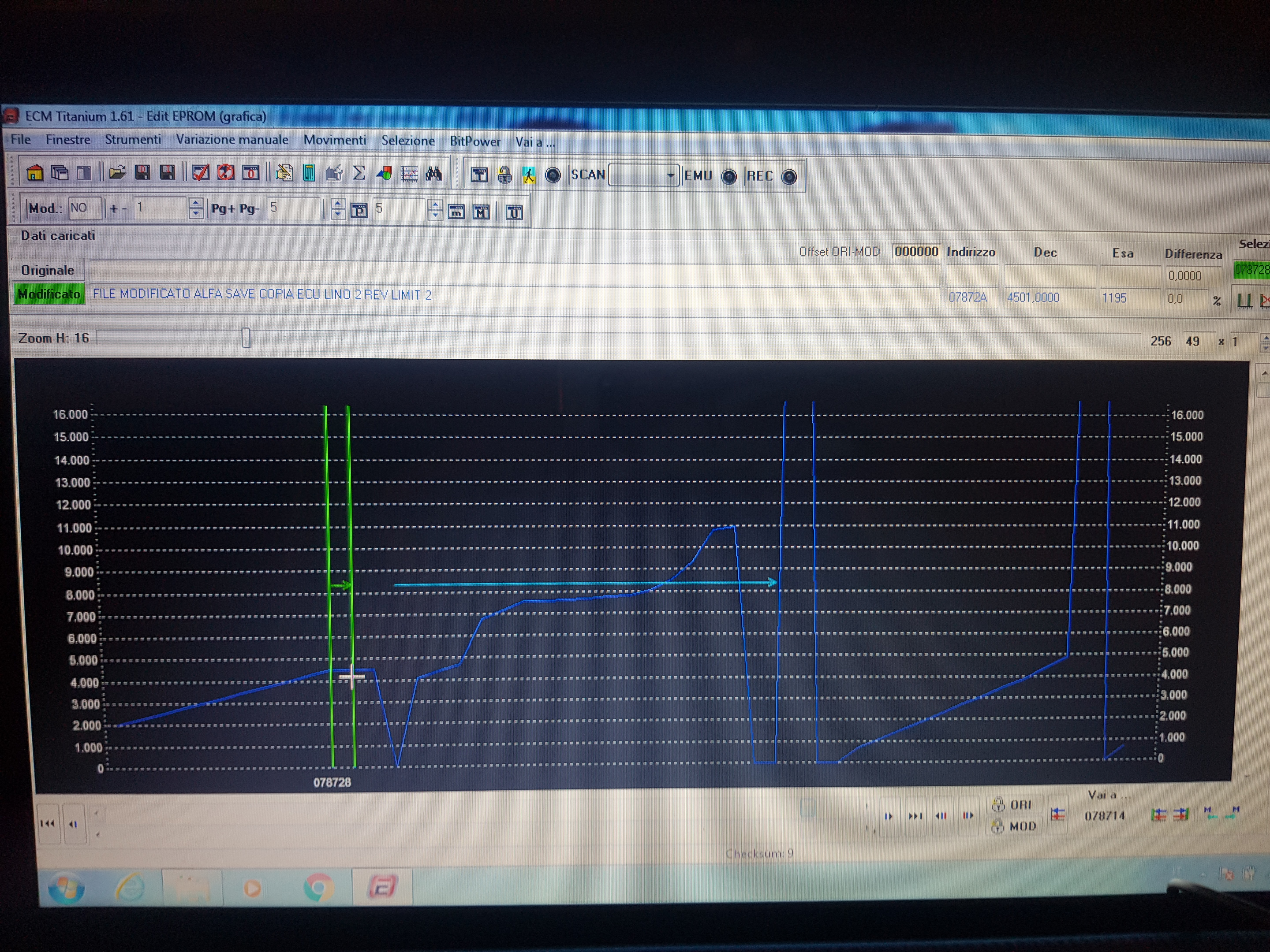The image size is (1270, 952).
Task: Click the Sigma checksum icon
Action: point(358,173)
